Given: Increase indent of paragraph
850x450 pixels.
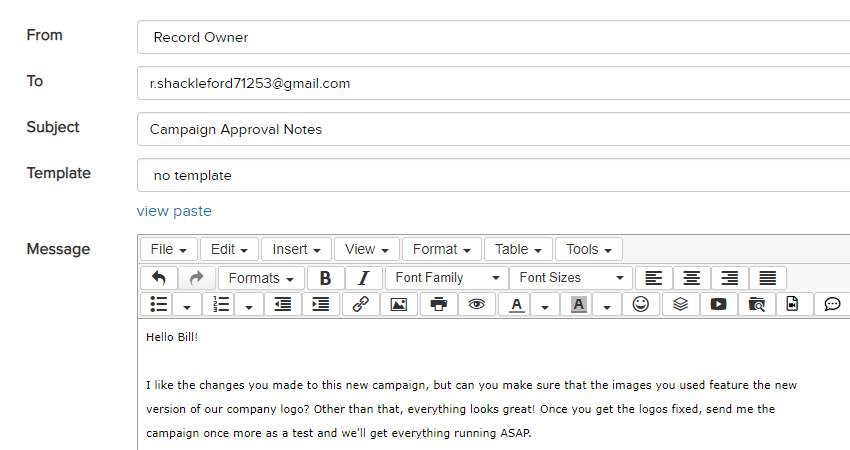Looking at the screenshot, I should point(321,304).
